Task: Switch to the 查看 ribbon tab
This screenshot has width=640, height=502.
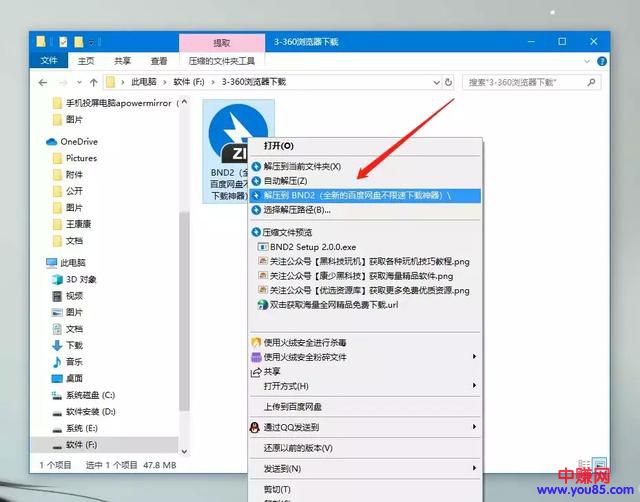Action: click(x=159, y=61)
